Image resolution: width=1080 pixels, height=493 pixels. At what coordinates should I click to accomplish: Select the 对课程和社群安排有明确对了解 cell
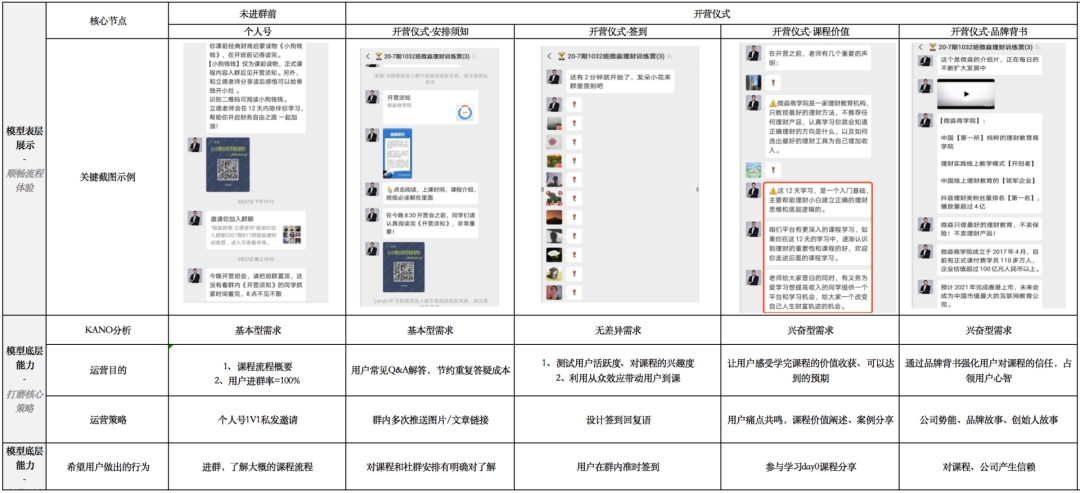click(430, 467)
